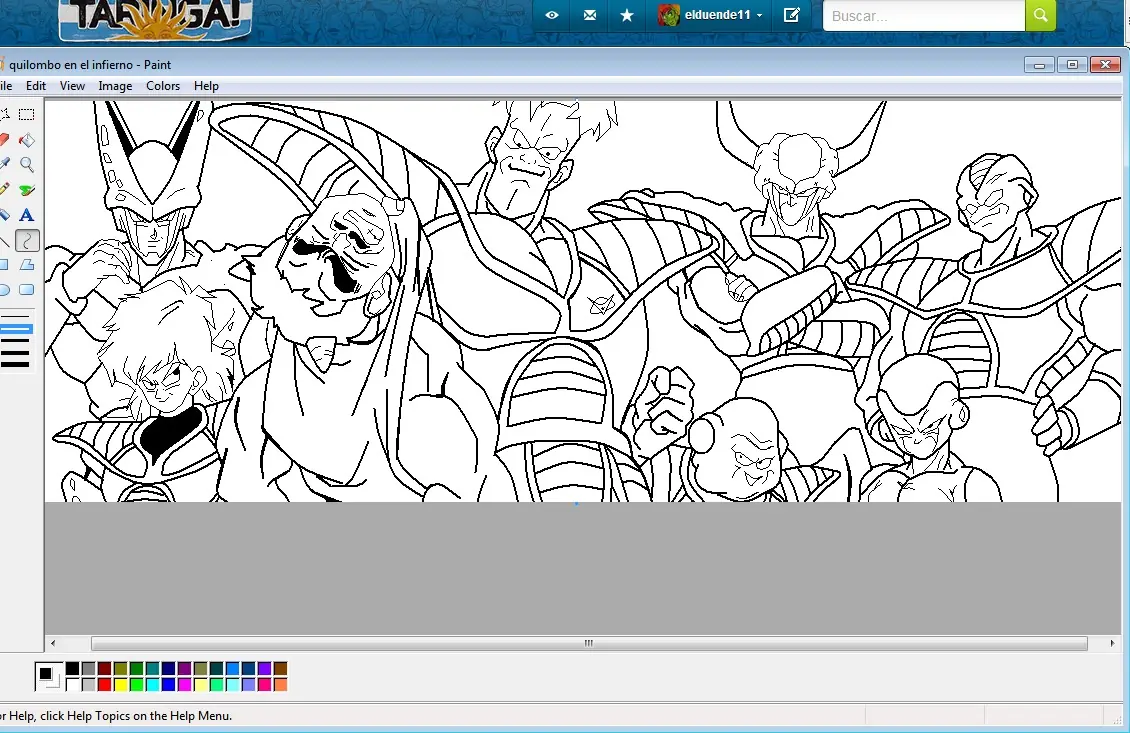
Task: Select the Brush tool
Action: 27,190
